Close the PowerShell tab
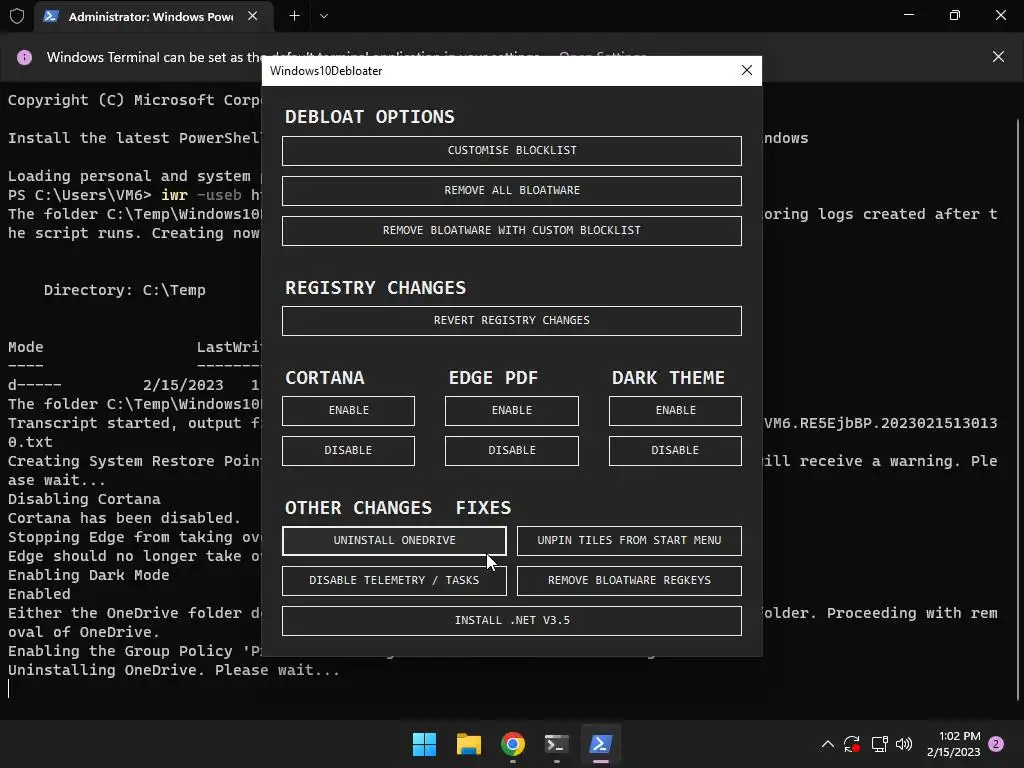The height and width of the screenshot is (768, 1024). 253,16
